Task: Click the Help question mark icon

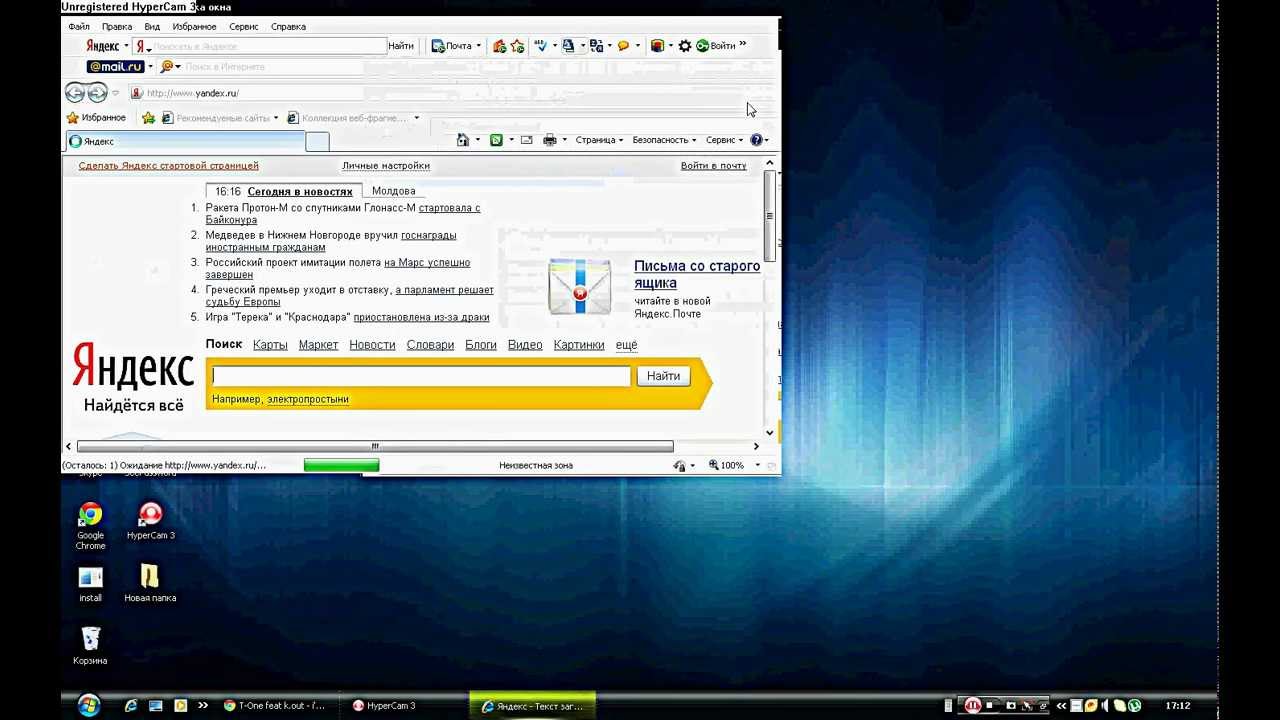Action: tap(757, 140)
